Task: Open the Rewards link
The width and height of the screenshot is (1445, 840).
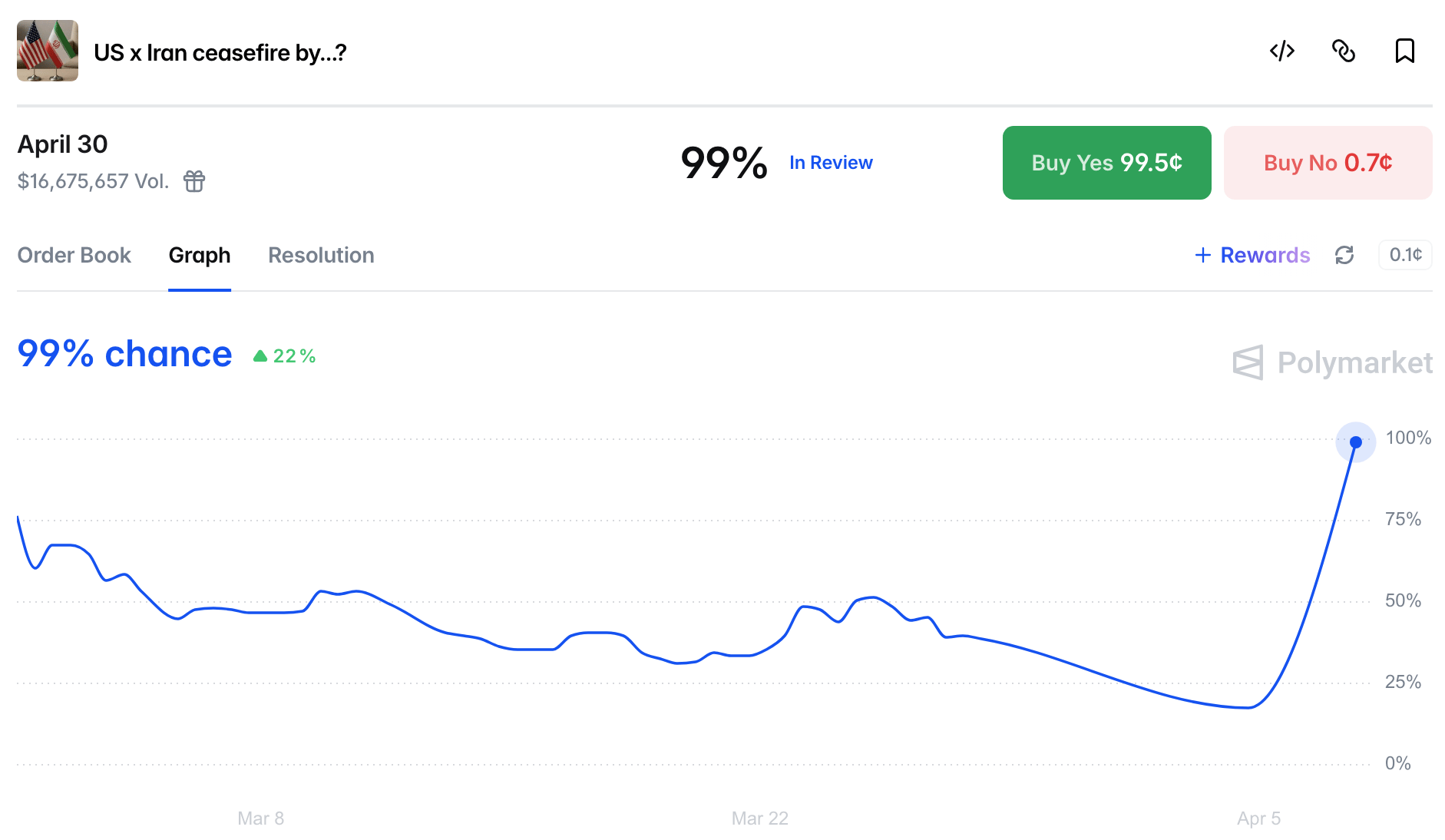Action: click(1265, 255)
